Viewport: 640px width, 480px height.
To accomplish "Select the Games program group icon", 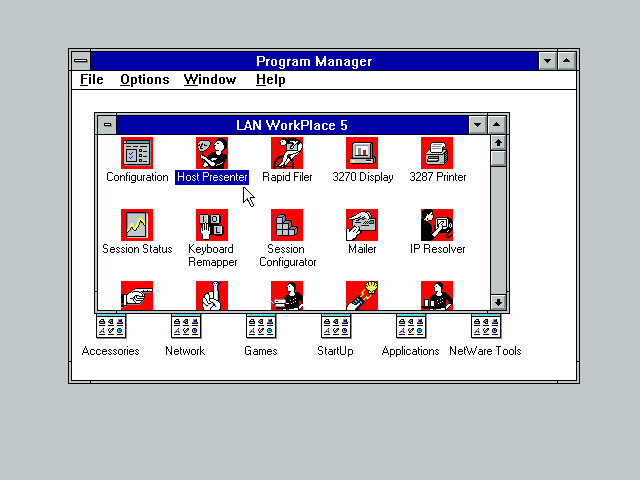I will [x=261, y=326].
